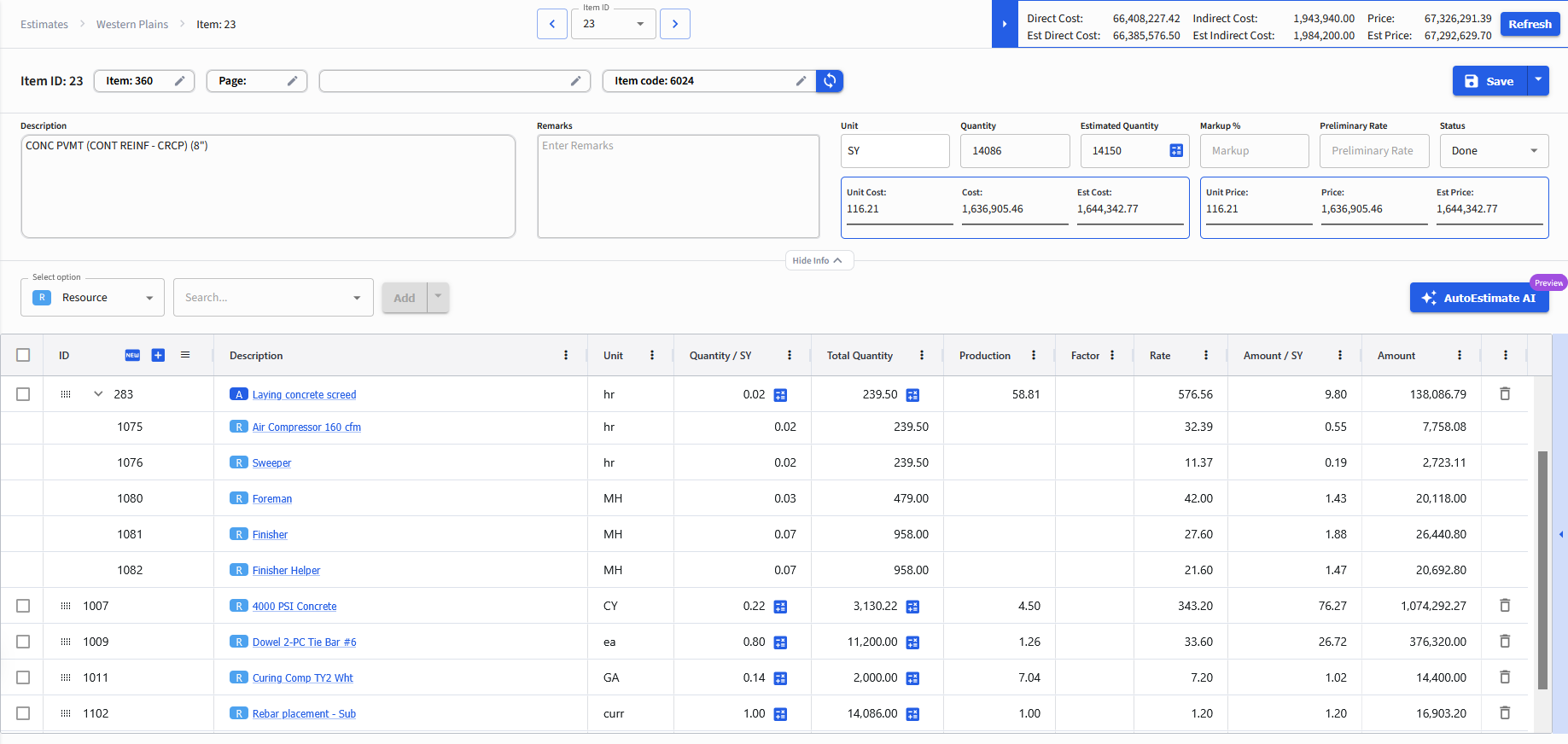Image resolution: width=1568 pixels, height=744 pixels.
Task: Open Amount / SY column options menu
Action: (1340, 355)
